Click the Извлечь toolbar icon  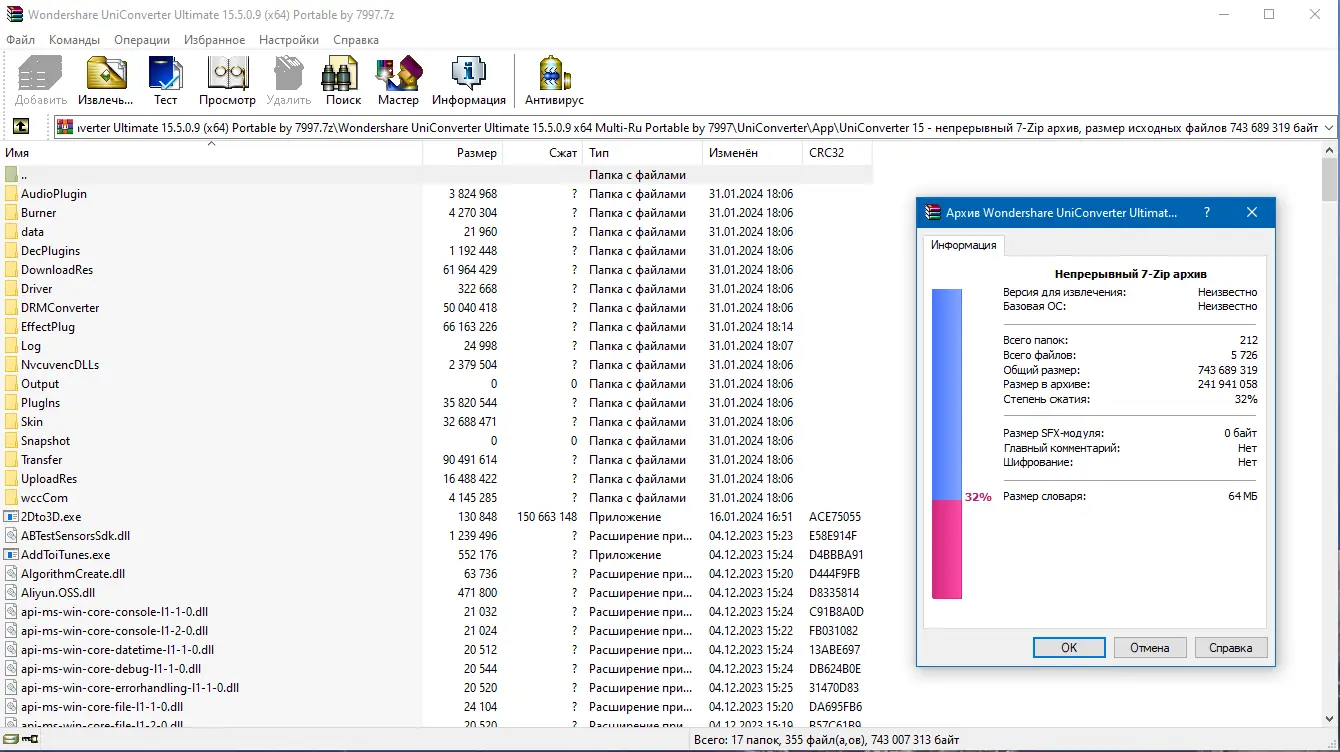tap(105, 80)
